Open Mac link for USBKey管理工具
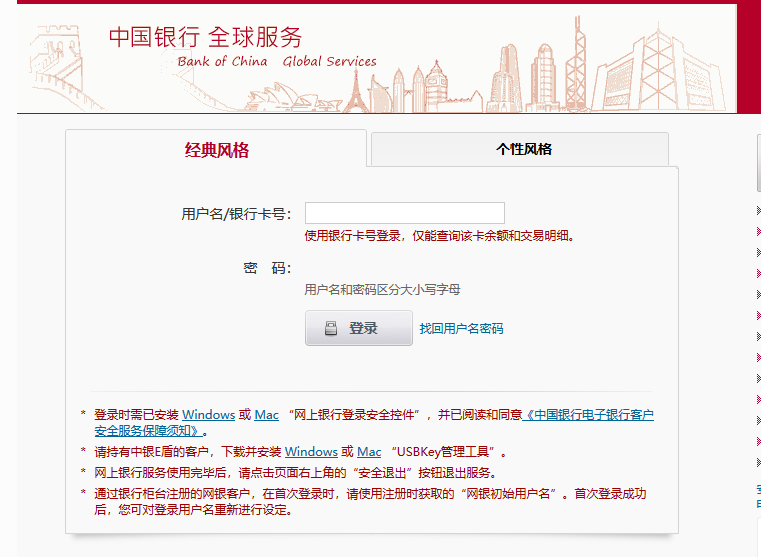 (369, 452)
